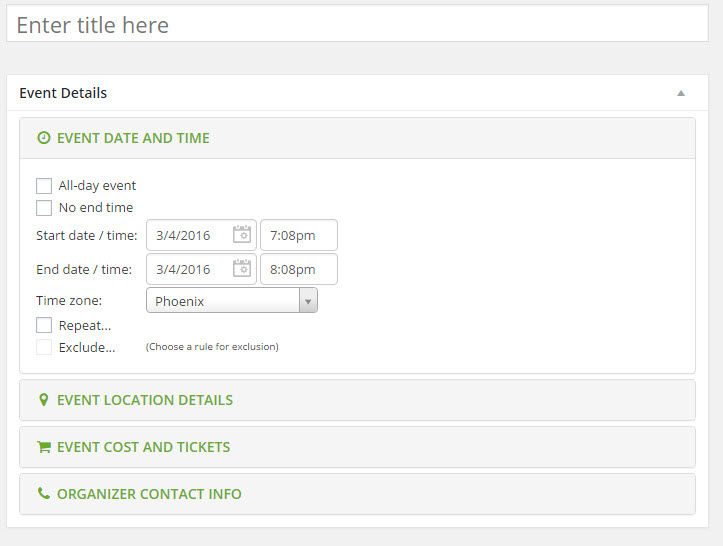Click the clock icon beside Event Date and Time
This screenshot has width=723, height=546.
tap(43, 138)
